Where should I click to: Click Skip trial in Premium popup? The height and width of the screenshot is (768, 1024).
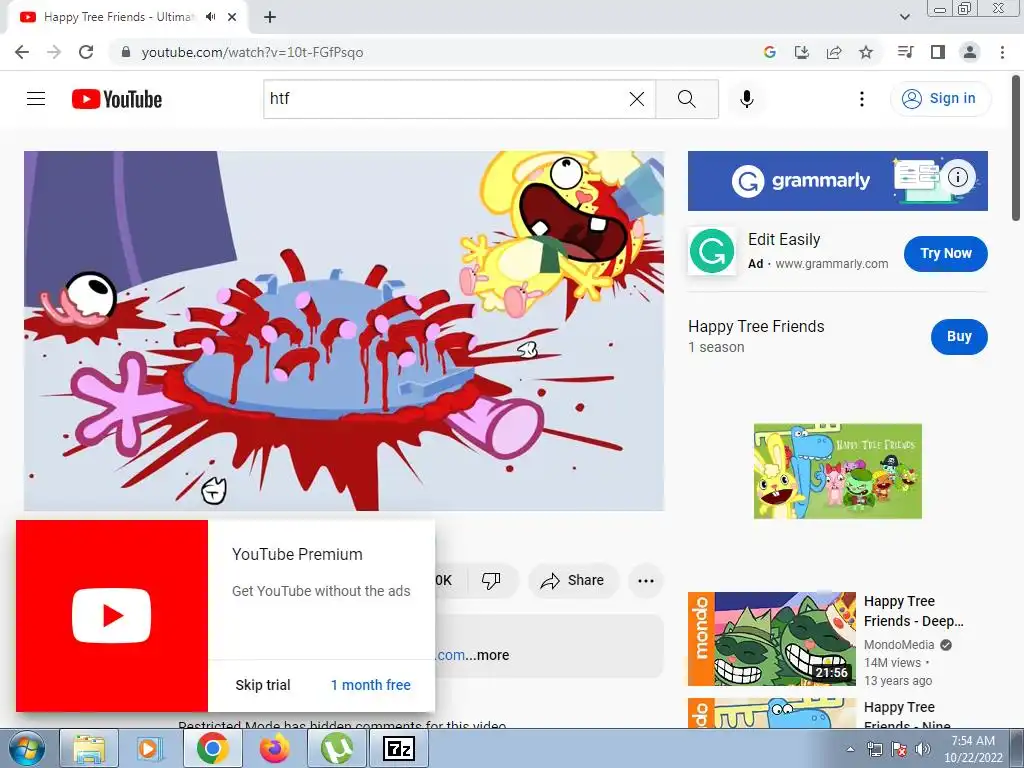[263, 685]
